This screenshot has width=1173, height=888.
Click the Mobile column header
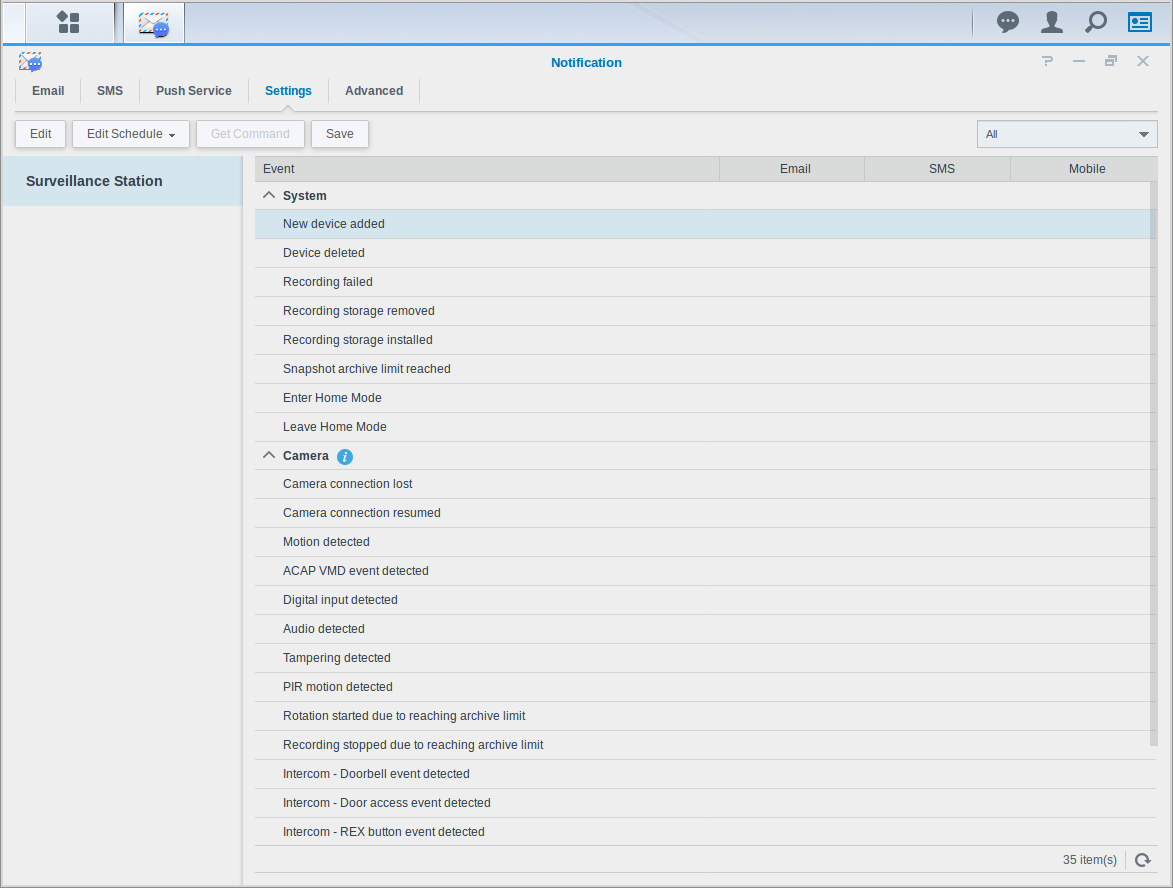point(1084,169)
